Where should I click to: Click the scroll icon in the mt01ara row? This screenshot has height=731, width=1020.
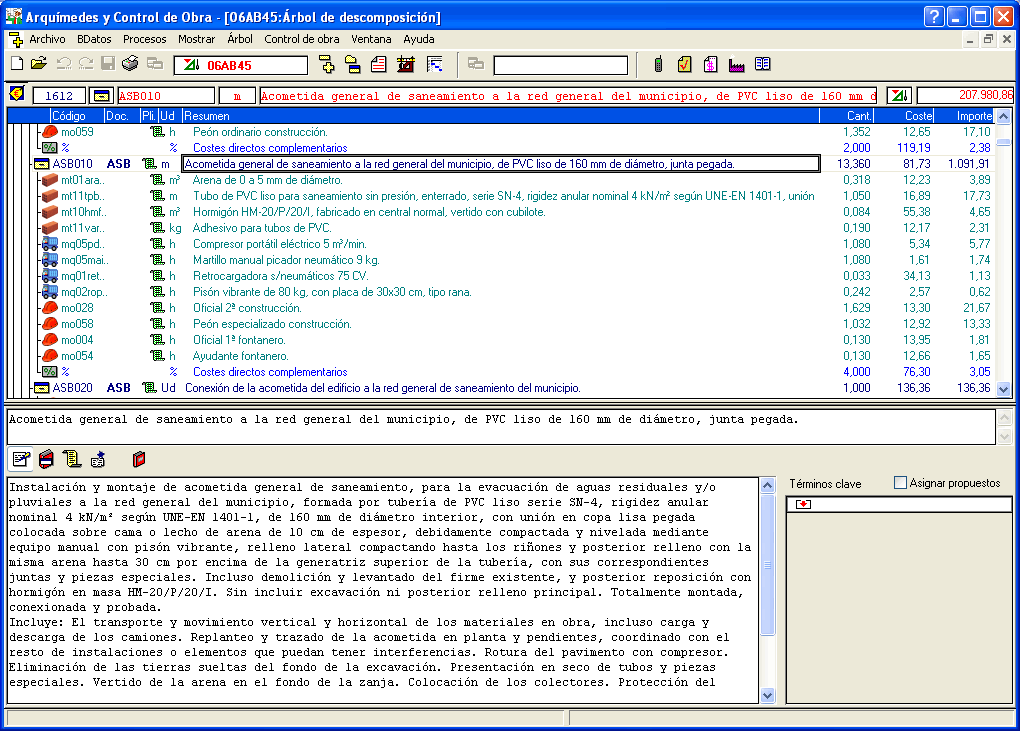coord(157,180)
